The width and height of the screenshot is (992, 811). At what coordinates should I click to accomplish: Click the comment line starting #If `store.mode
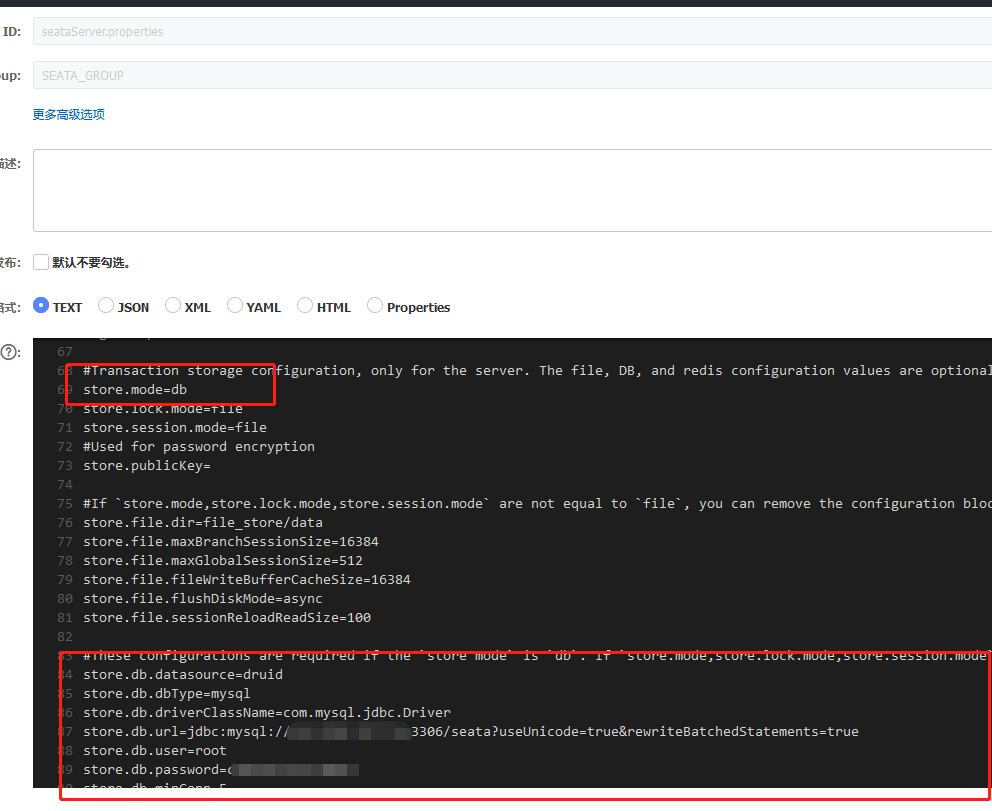537,504
